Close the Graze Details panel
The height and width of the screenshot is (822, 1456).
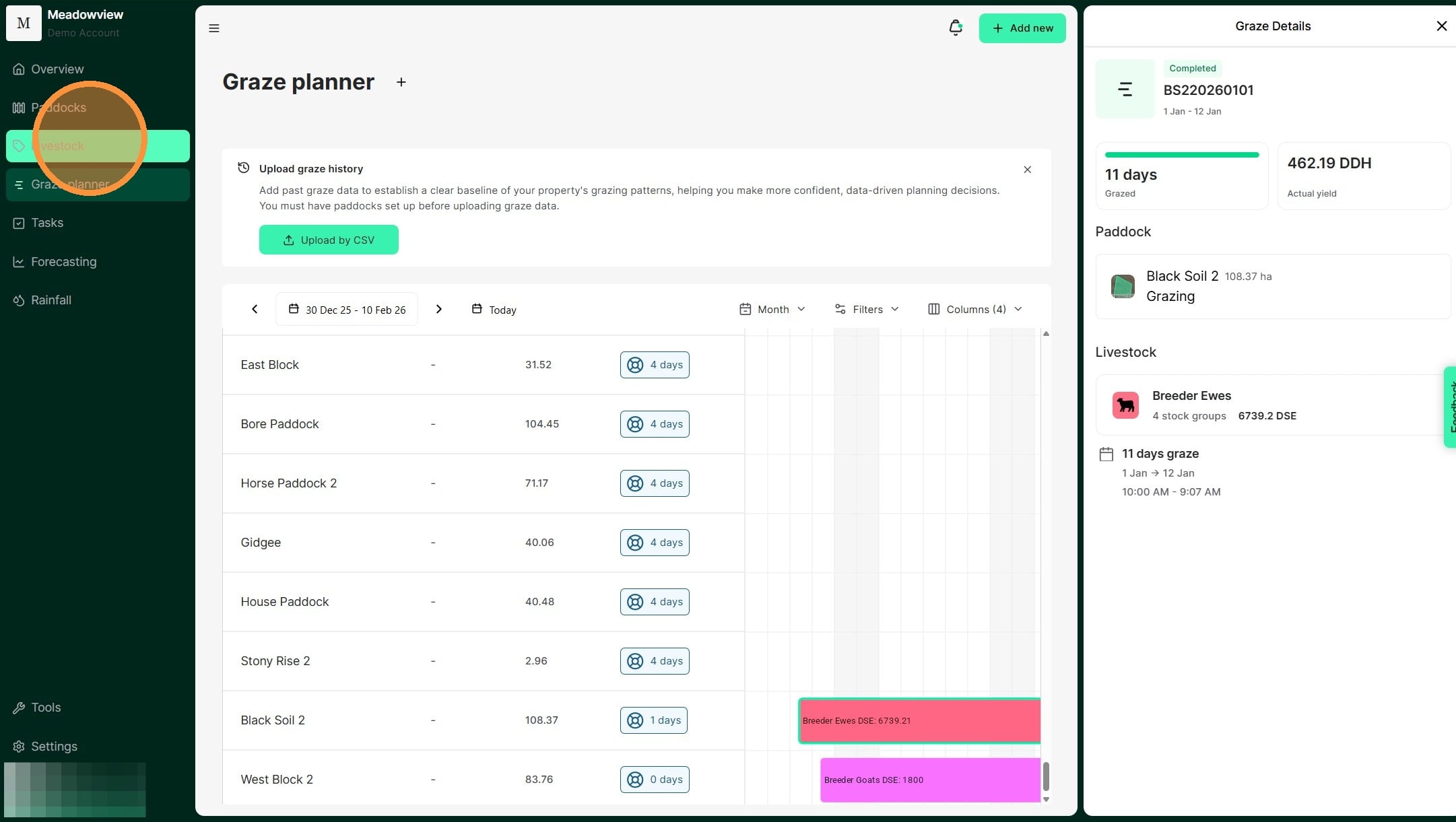[x=1441, y=26]
